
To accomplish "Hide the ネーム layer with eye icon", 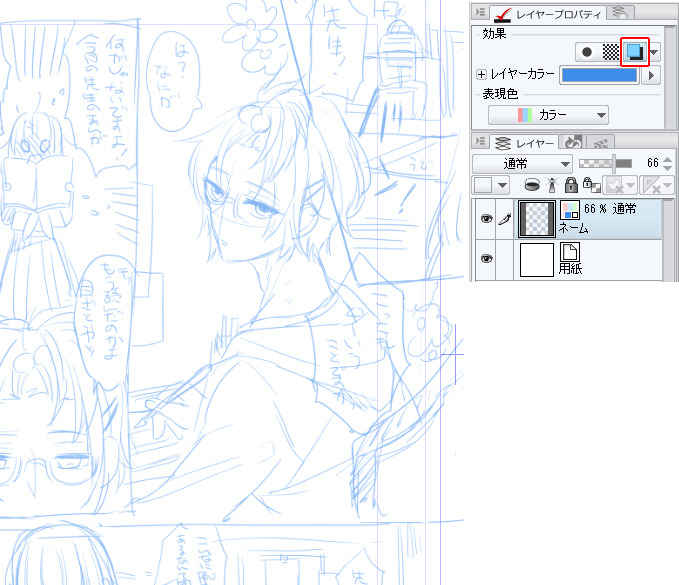I will coord(486,219).
